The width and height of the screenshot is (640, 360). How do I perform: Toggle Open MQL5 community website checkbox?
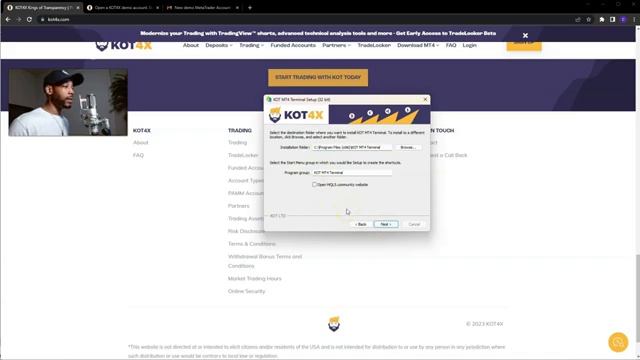[314, 184]
